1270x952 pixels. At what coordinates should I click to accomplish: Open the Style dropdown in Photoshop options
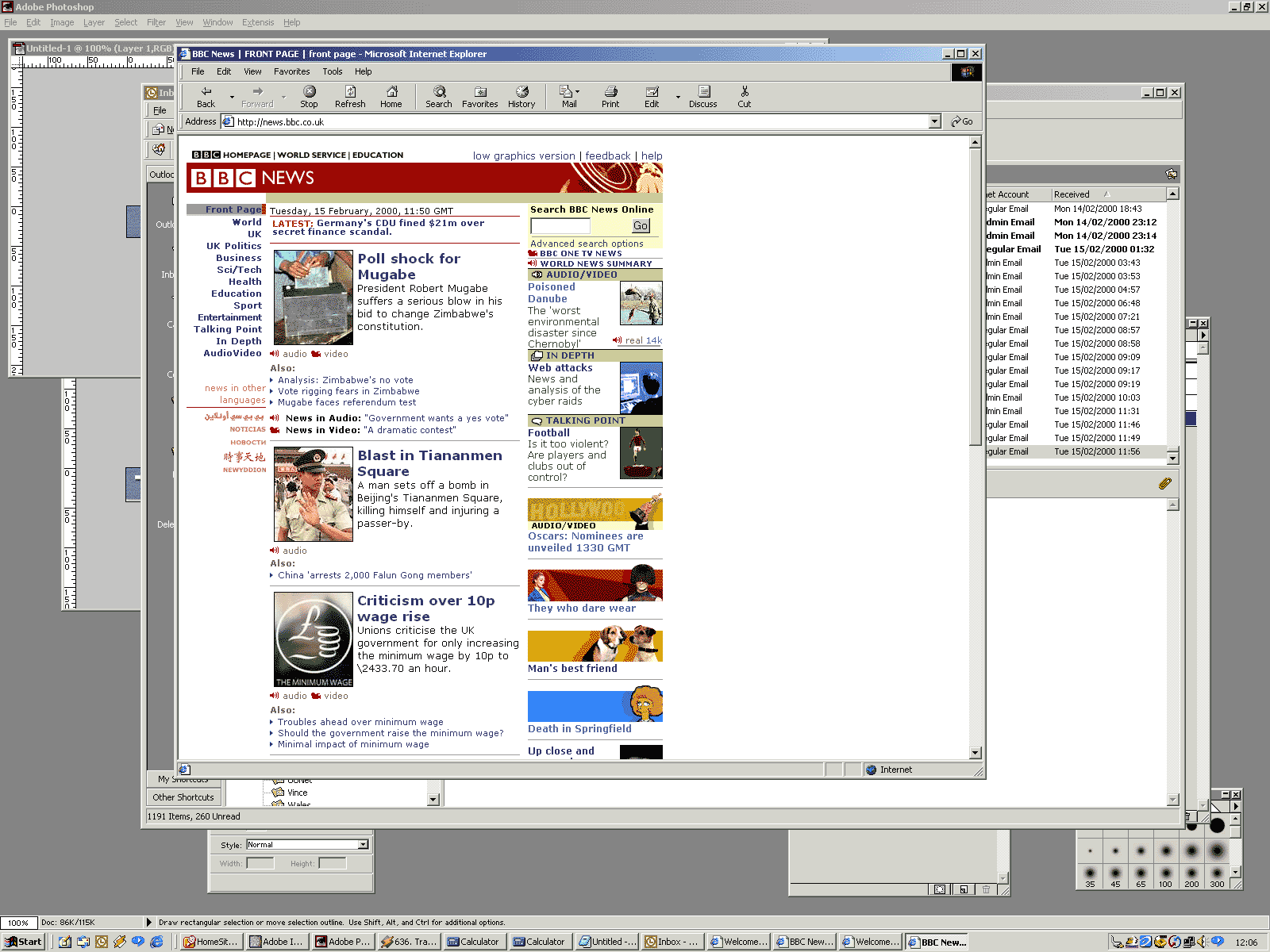[x=363, y=845]
